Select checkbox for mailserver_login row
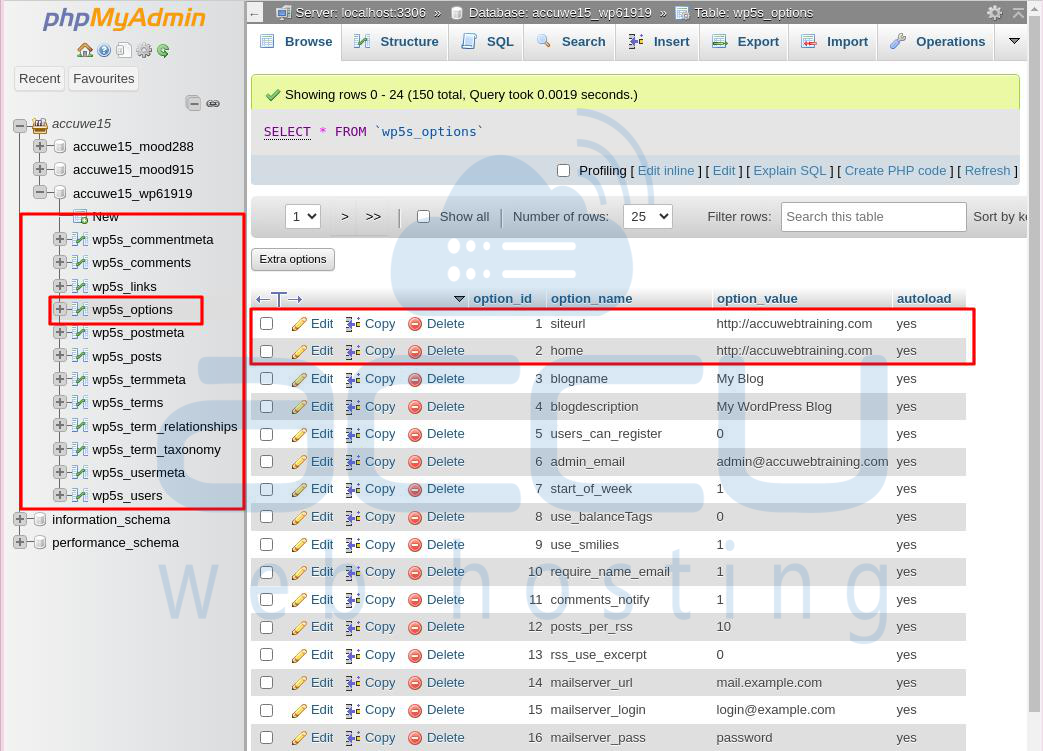 267,710
